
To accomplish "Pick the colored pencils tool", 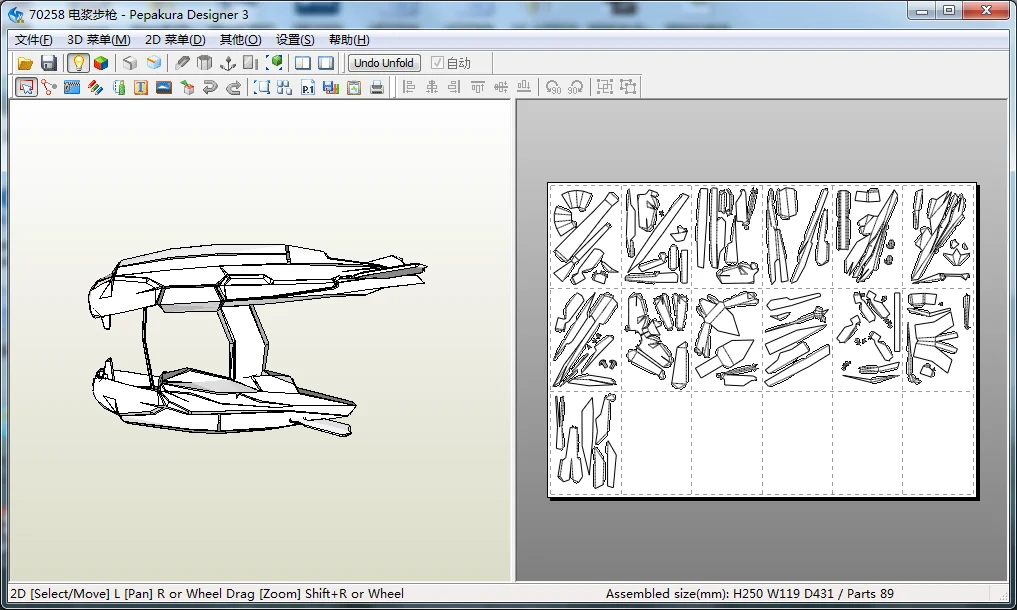I will click(x=95, y=87).
